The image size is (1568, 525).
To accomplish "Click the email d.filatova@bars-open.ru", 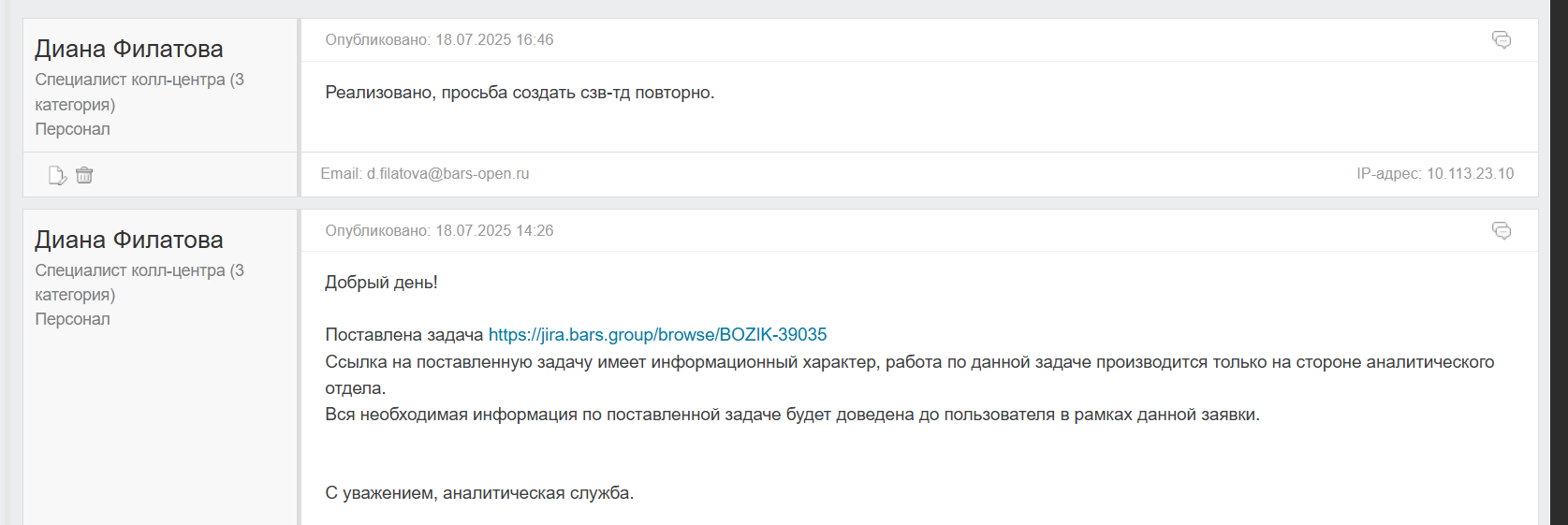I will (x=447, y=174).
